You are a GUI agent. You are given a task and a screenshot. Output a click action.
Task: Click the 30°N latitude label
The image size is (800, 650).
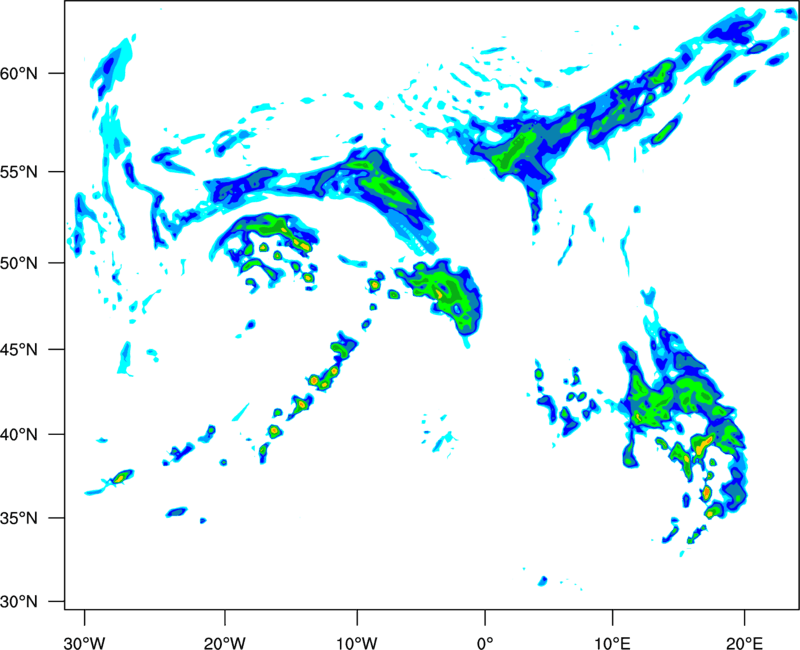point(19,602)
